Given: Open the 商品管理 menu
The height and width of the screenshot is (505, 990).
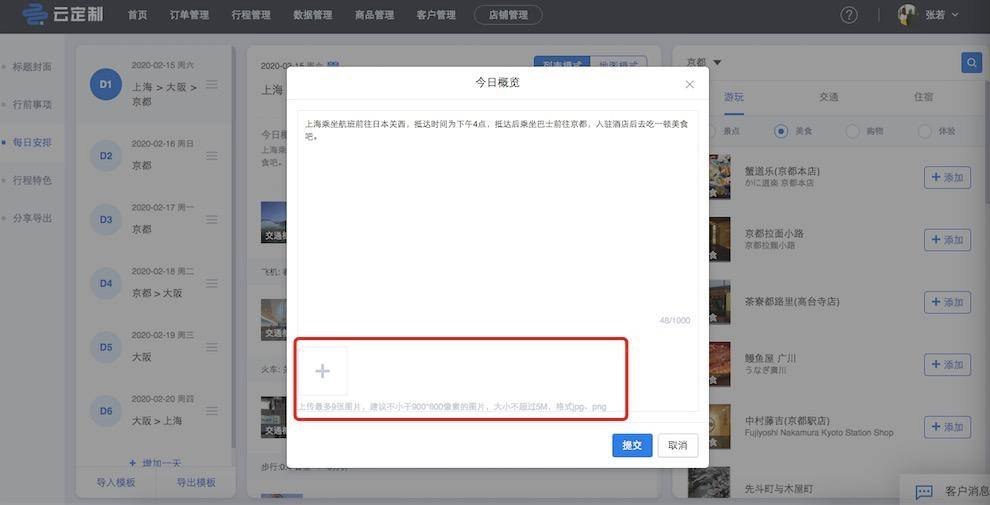Looking at the screenshot, I should pos(374,15).
